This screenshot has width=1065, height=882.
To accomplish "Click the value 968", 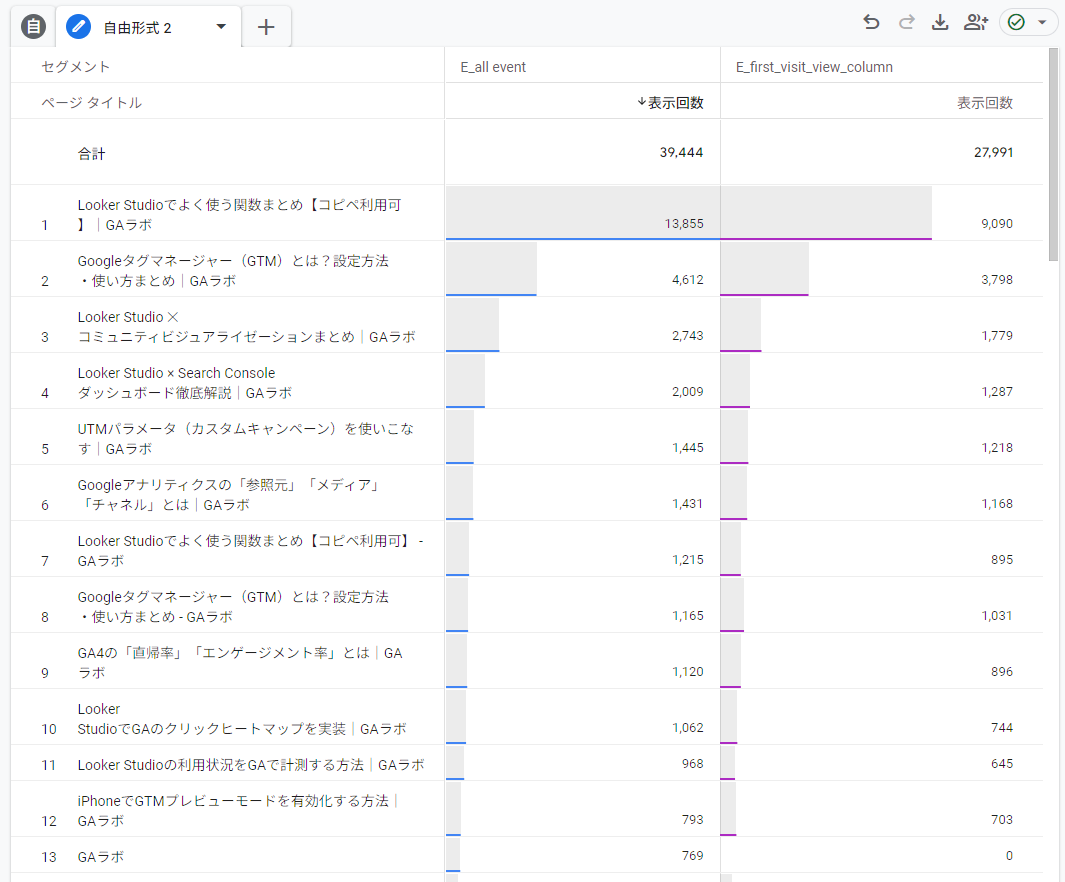I will click(692, 764).
